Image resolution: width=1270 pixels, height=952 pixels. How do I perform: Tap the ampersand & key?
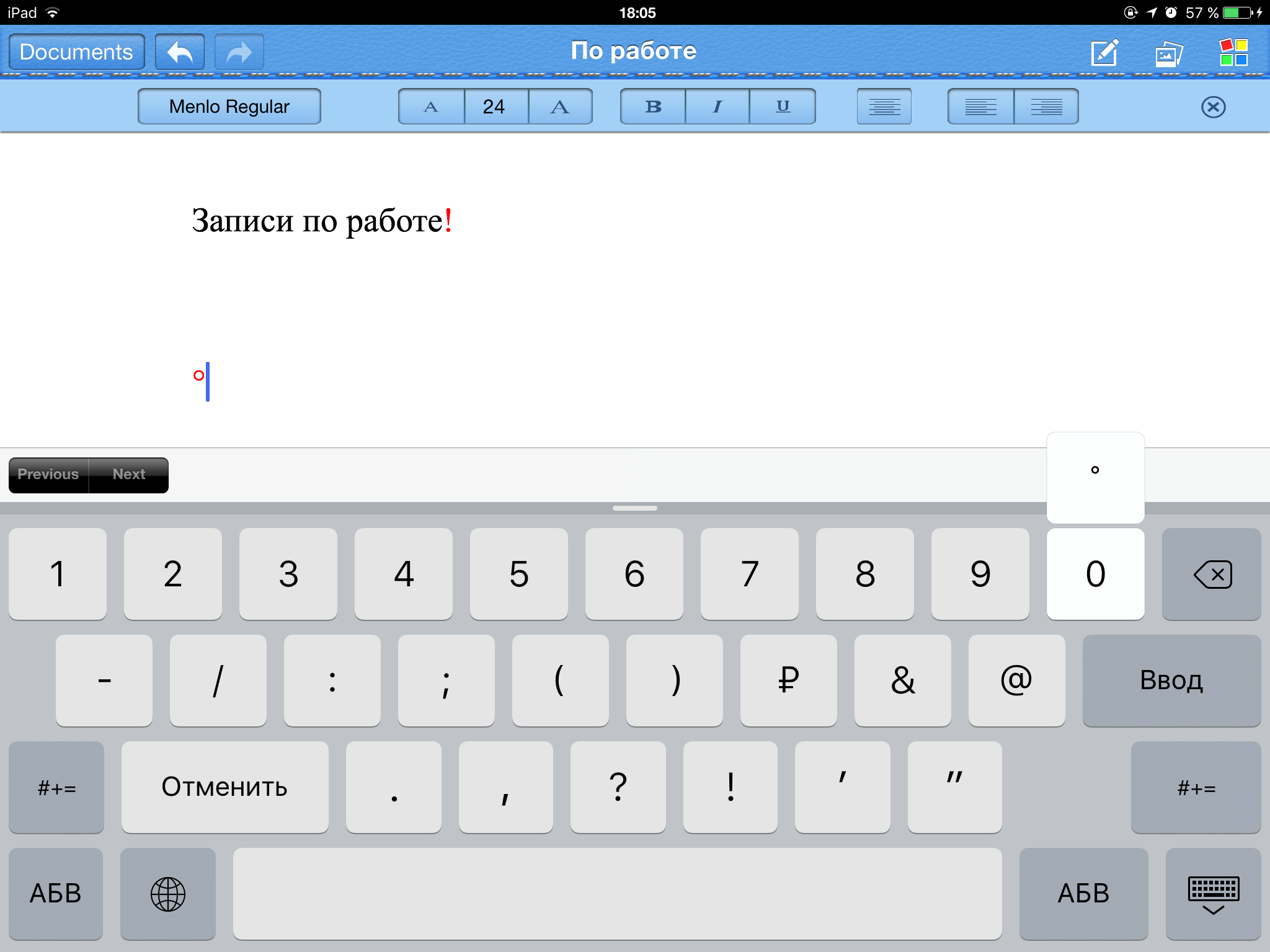[902, 681]
